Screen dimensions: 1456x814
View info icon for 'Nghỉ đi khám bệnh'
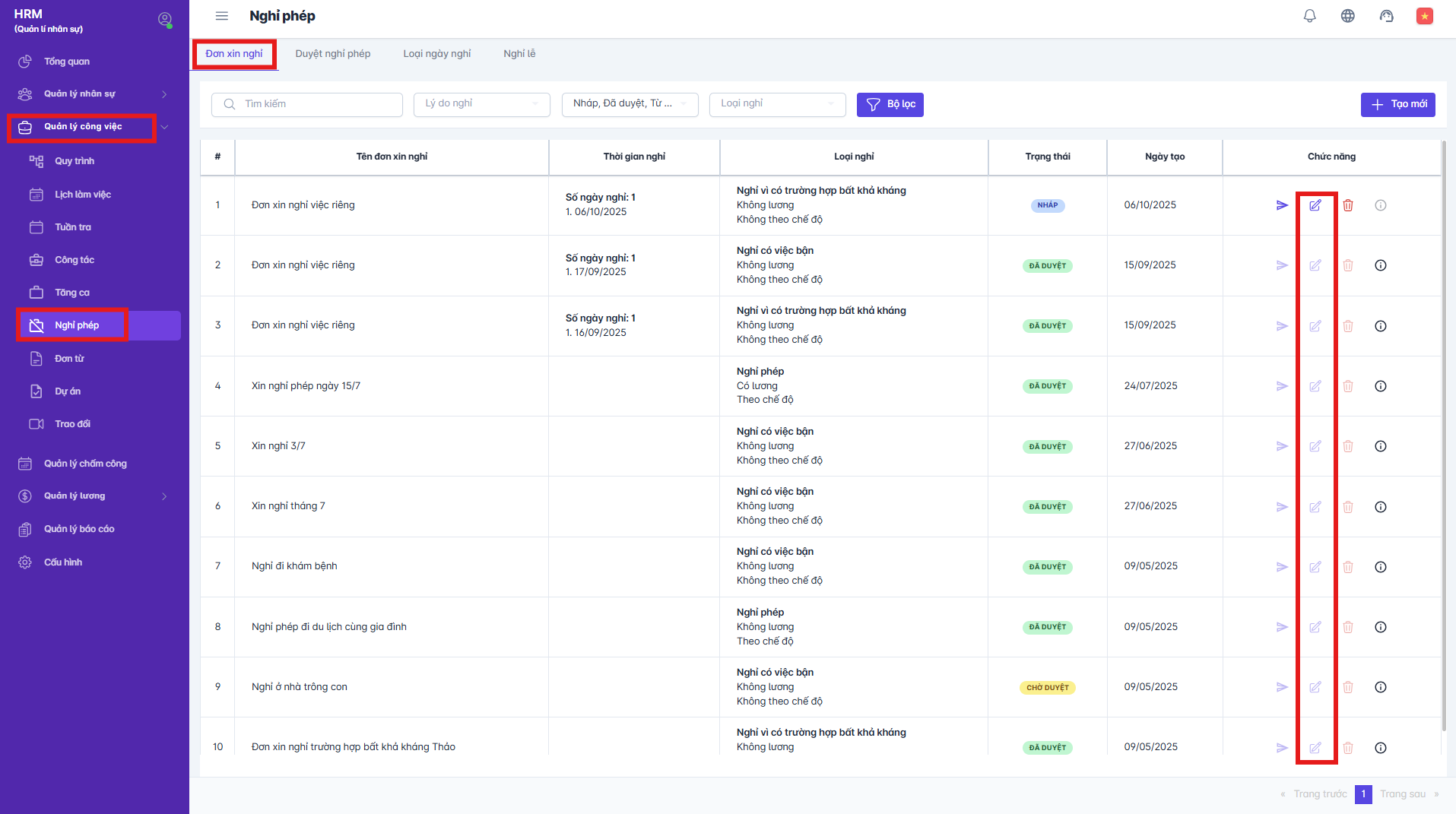pyautogui.click(x=1380, y=566)
